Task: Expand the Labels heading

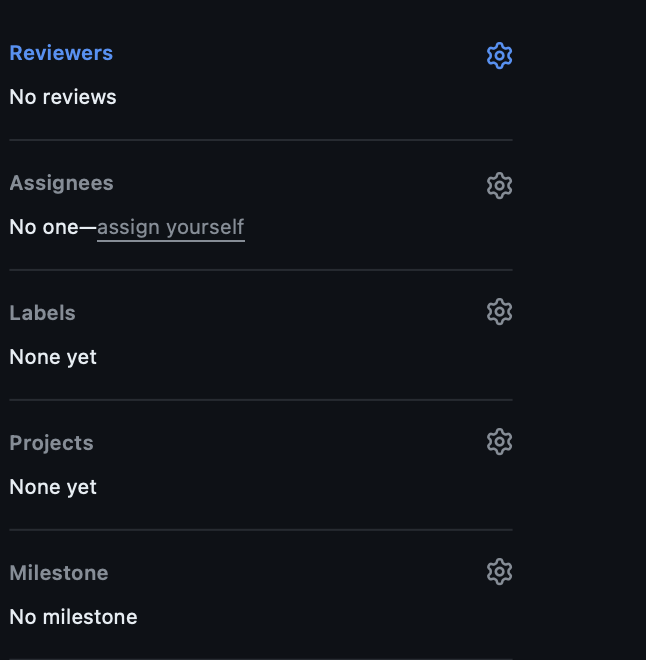Action: 42,313
